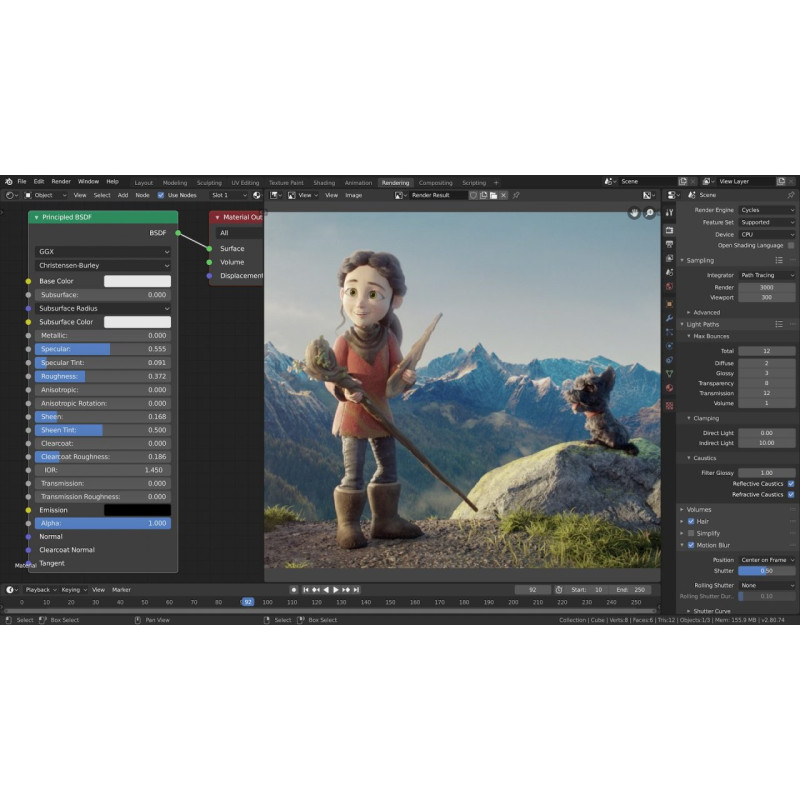Open the Render menu

point(61,182)
